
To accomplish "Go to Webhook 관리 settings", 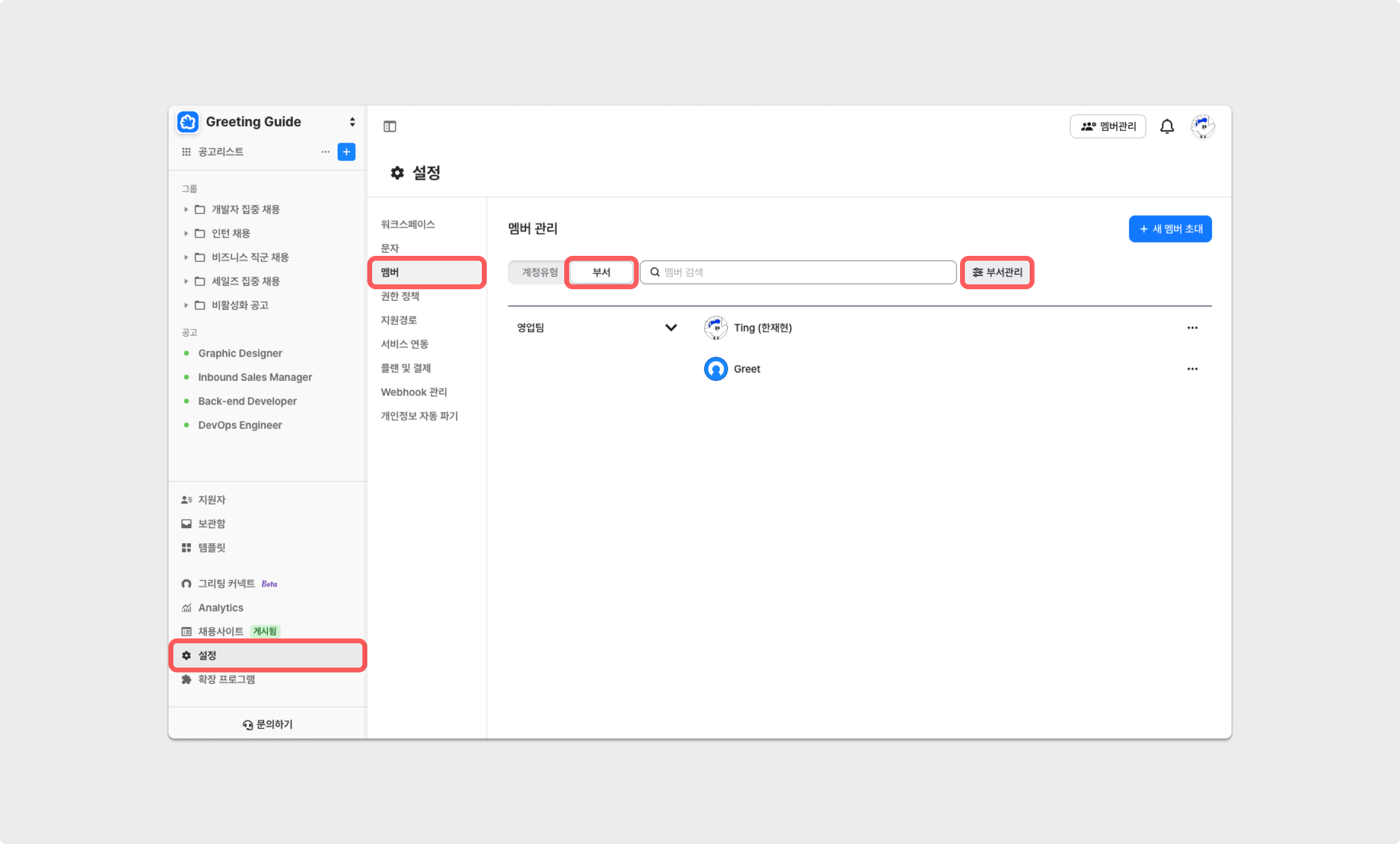I will pos(414,392).
